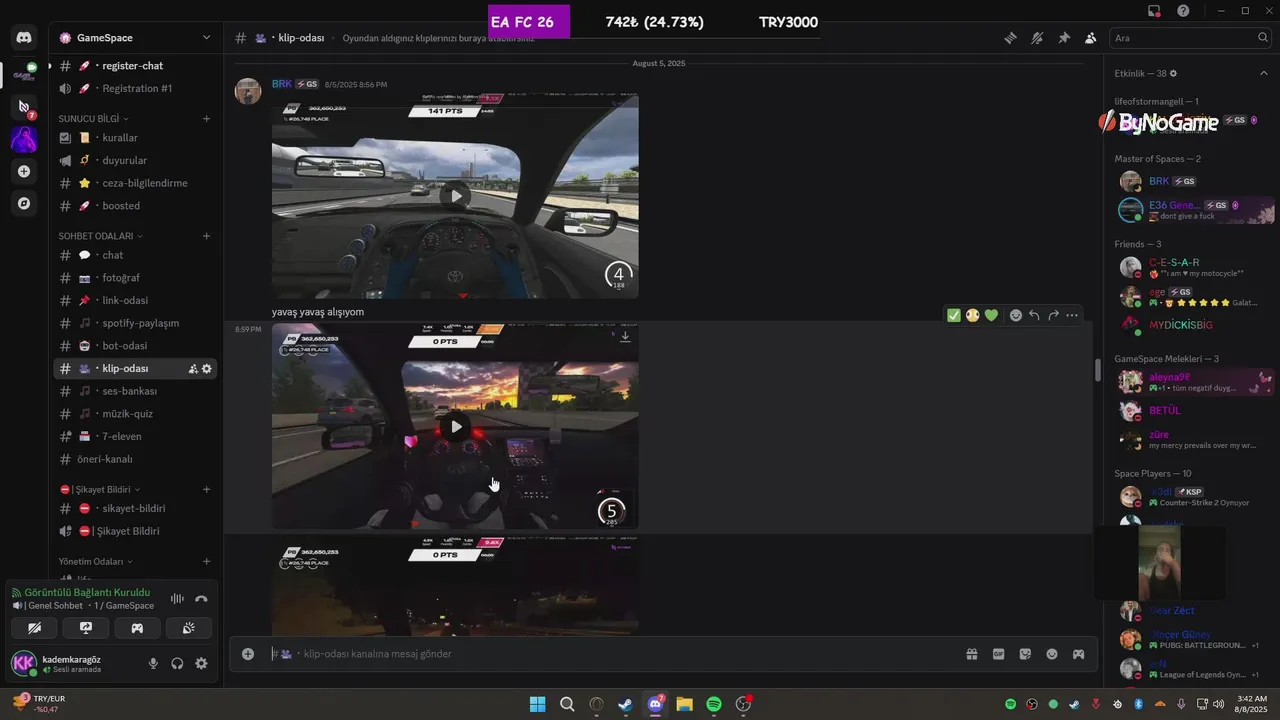The image size is (1280, 720).
Task: Open Windows Start menu
Action: pos(537,704)
